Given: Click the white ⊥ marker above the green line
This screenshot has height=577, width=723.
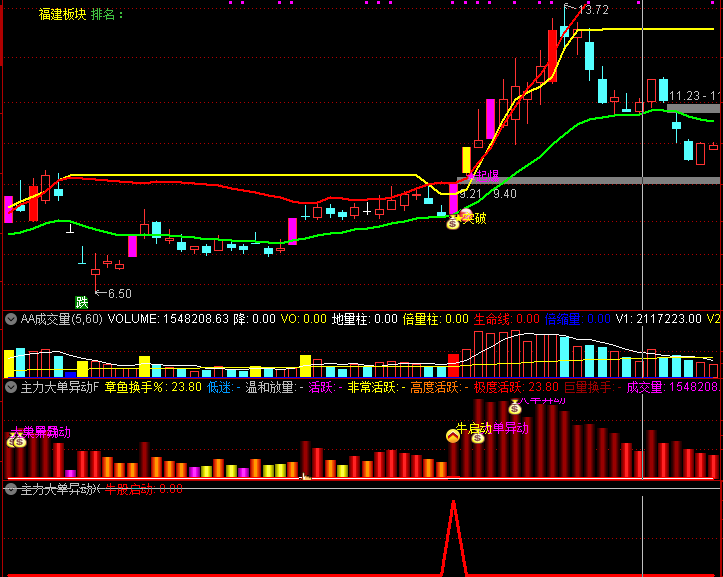Looking at the screenshot, I should (x=70, y=228).
